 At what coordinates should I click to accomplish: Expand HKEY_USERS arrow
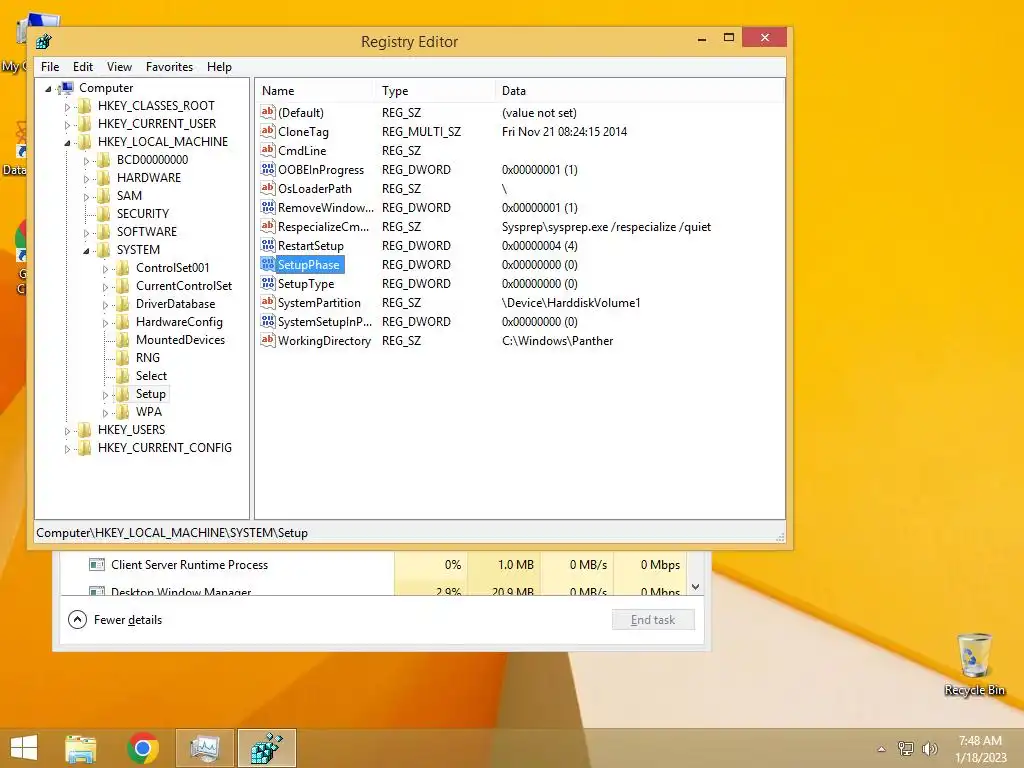[x=67, y=431]
